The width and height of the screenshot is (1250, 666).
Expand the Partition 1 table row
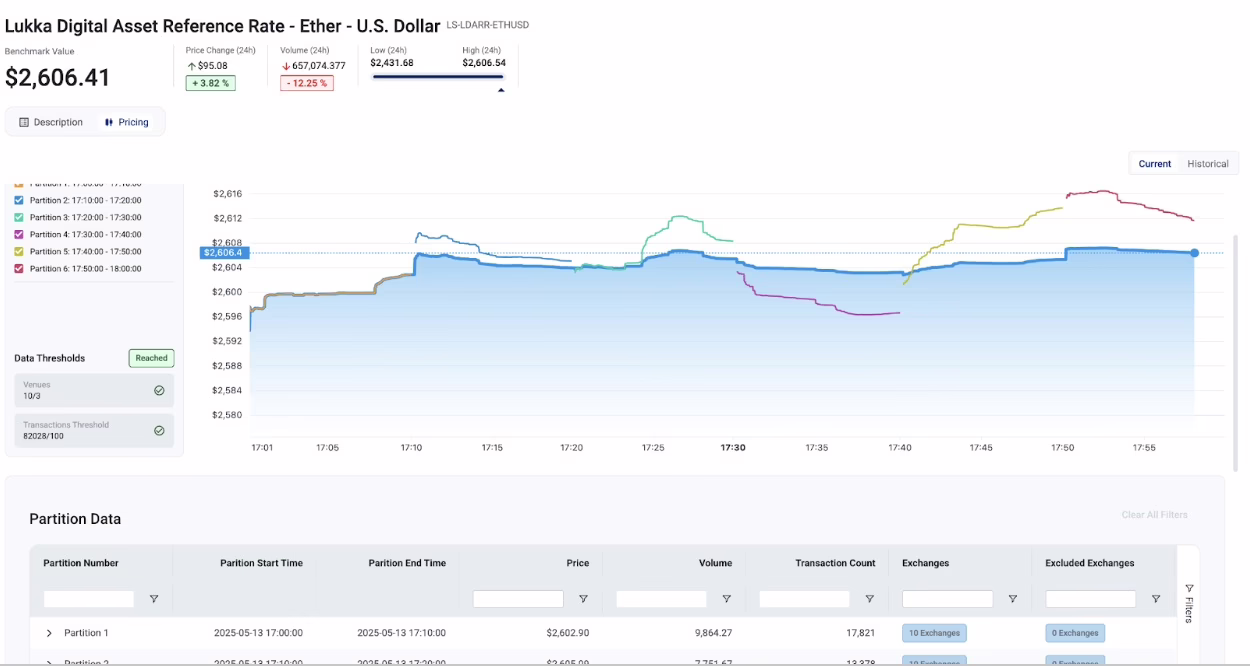coord(49,633)
